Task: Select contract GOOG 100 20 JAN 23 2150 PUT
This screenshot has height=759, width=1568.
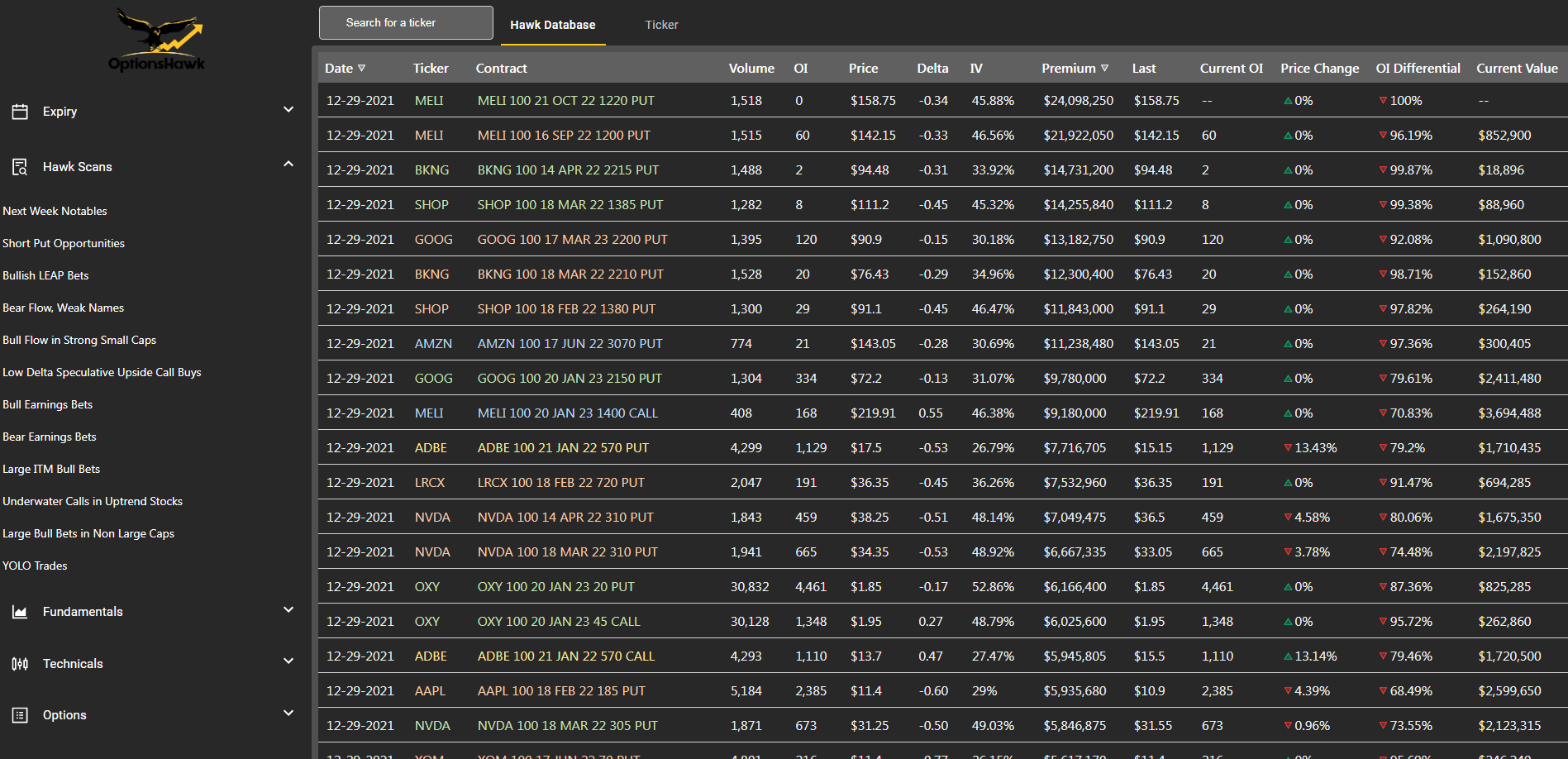Action: 570,379
